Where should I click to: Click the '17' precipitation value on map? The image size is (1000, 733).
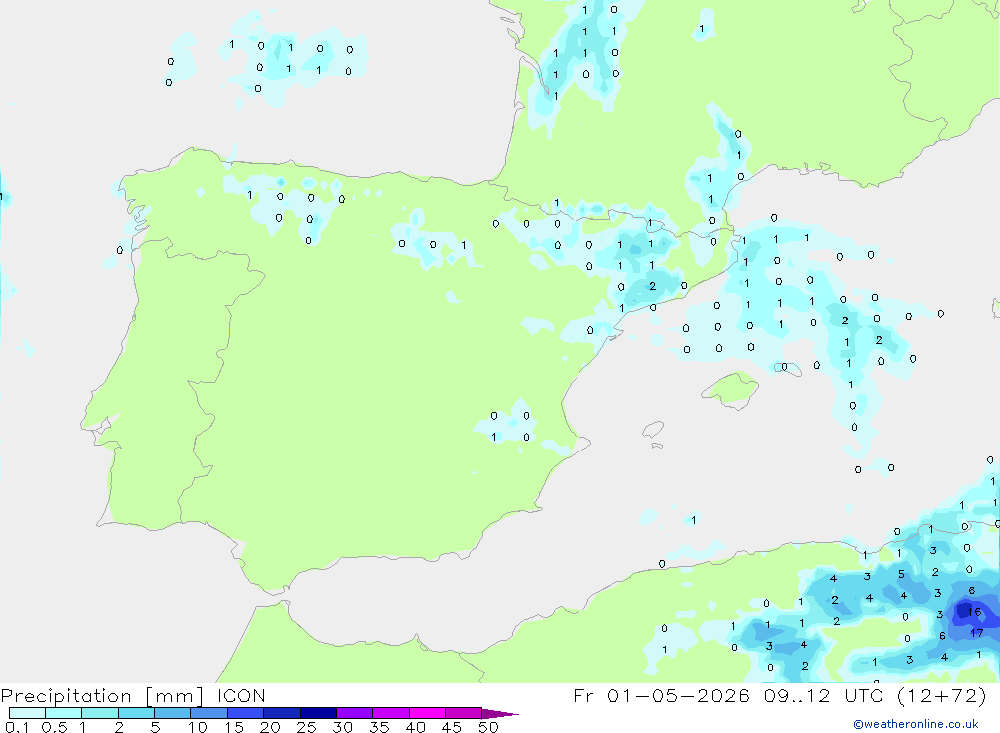click(x=976, y=633)
